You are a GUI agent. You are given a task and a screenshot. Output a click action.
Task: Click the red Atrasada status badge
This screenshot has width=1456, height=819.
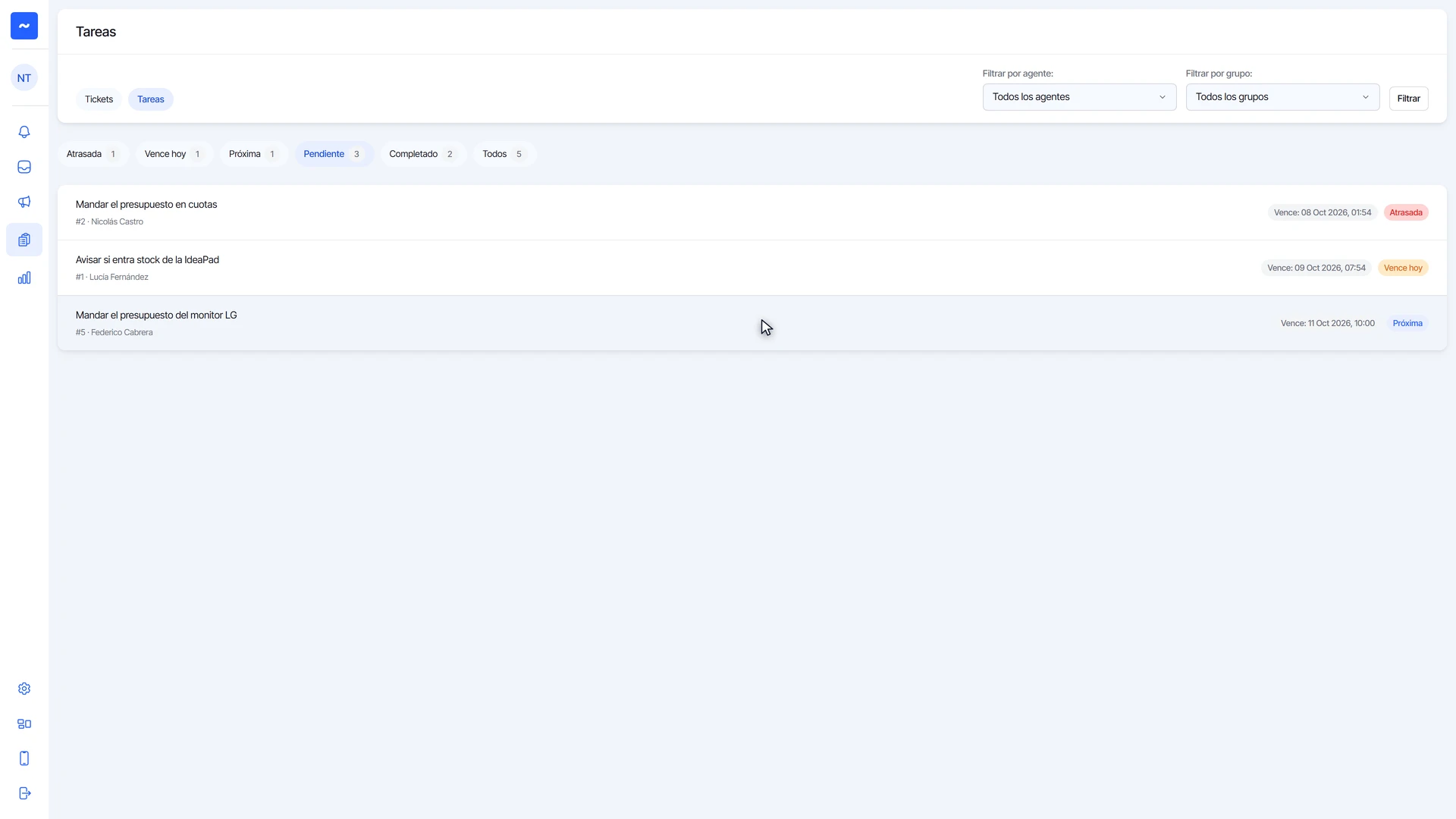click(x=1406, y=212)
